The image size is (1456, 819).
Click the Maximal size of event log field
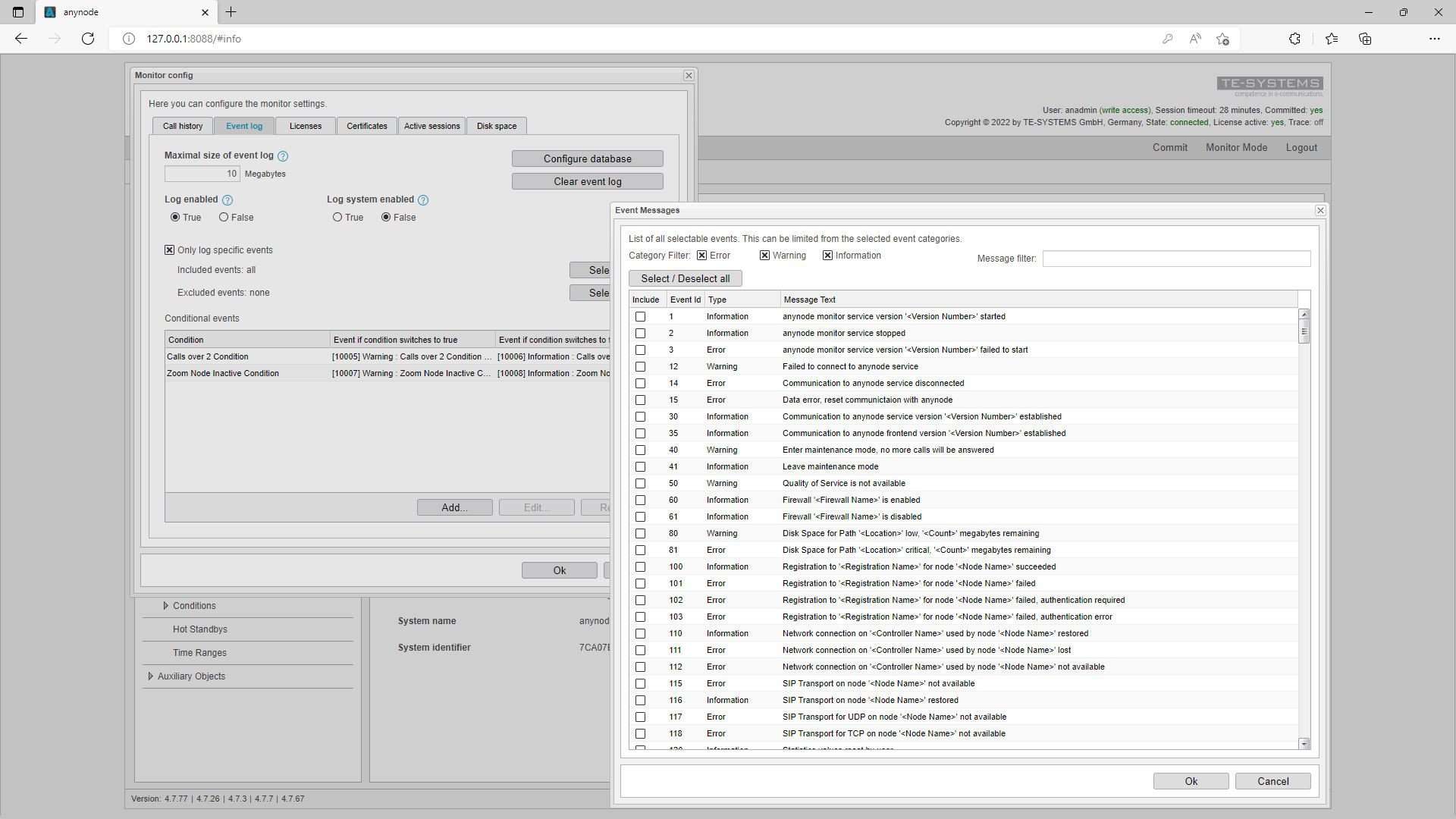[x=202, y=174]
